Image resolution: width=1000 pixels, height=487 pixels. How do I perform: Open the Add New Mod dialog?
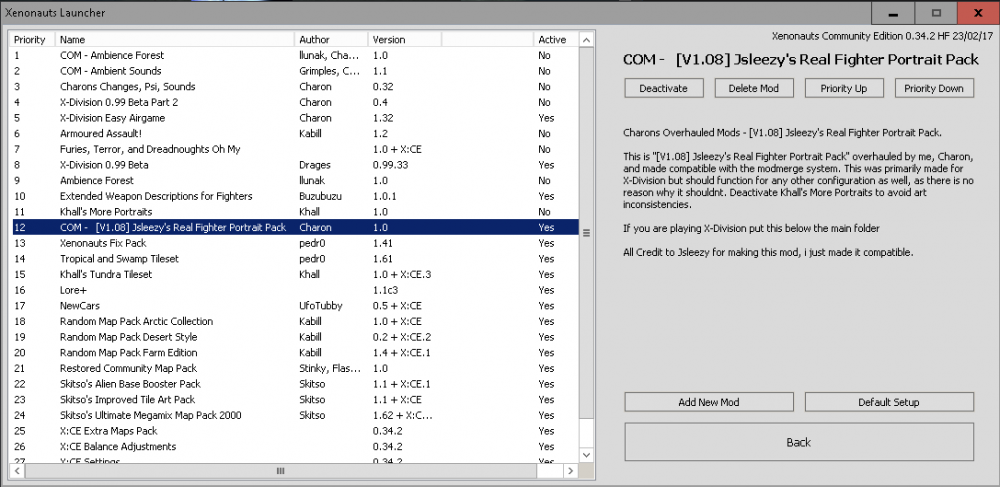(x=709, y=402)
